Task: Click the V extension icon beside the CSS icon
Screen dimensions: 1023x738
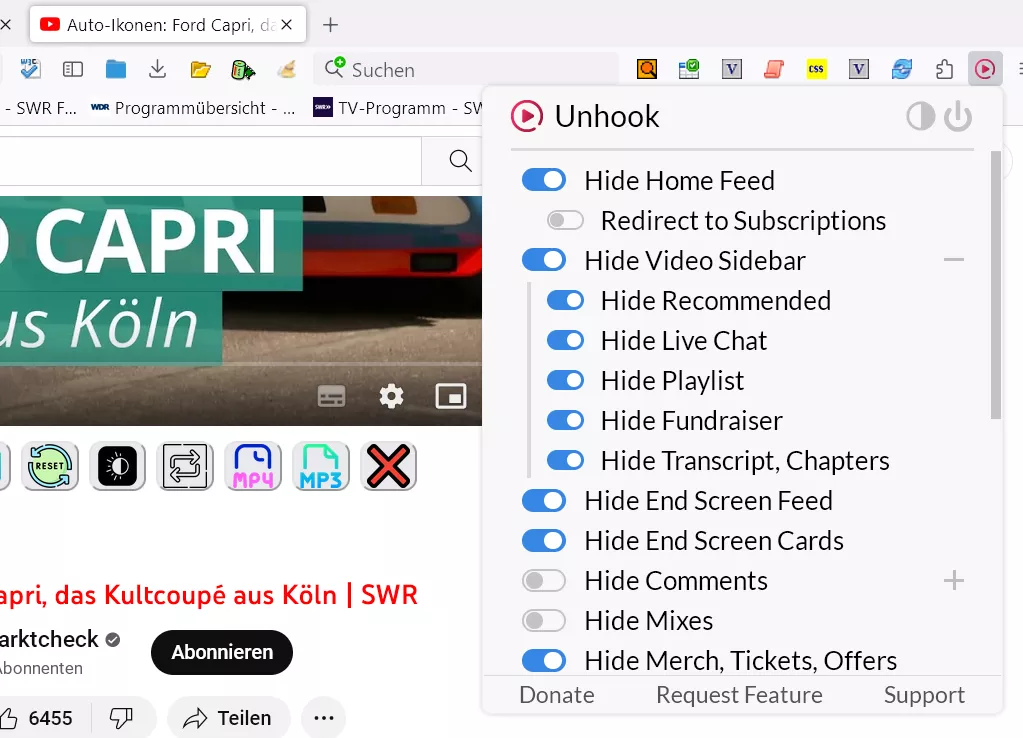Action: pos(859,69)
